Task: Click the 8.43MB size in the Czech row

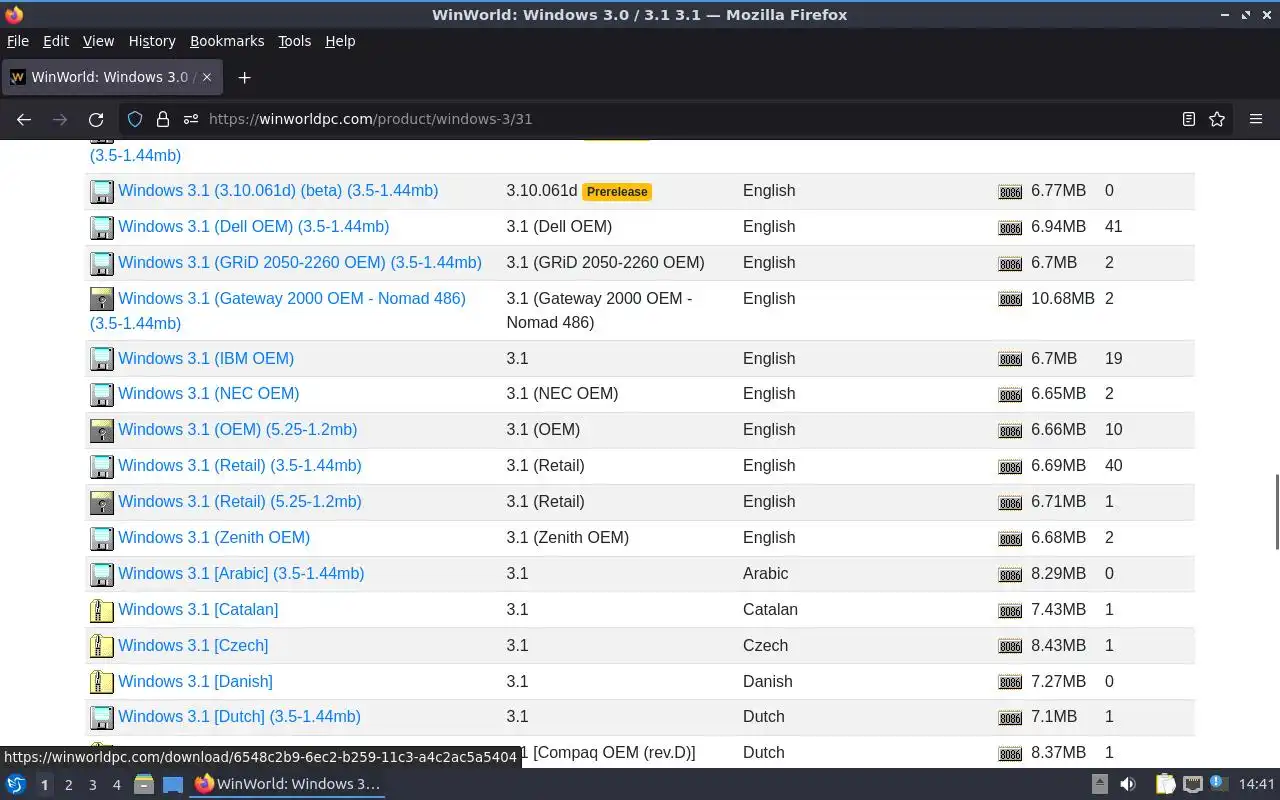Action: [1058, 645]
